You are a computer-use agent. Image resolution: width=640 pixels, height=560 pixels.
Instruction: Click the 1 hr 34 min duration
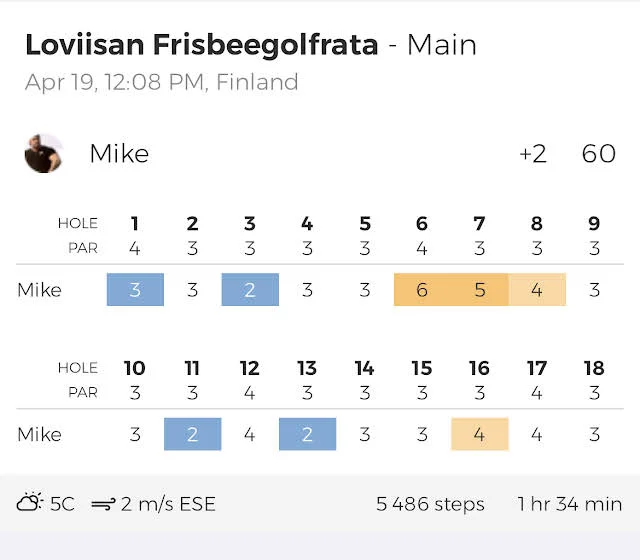click(569, 504)
